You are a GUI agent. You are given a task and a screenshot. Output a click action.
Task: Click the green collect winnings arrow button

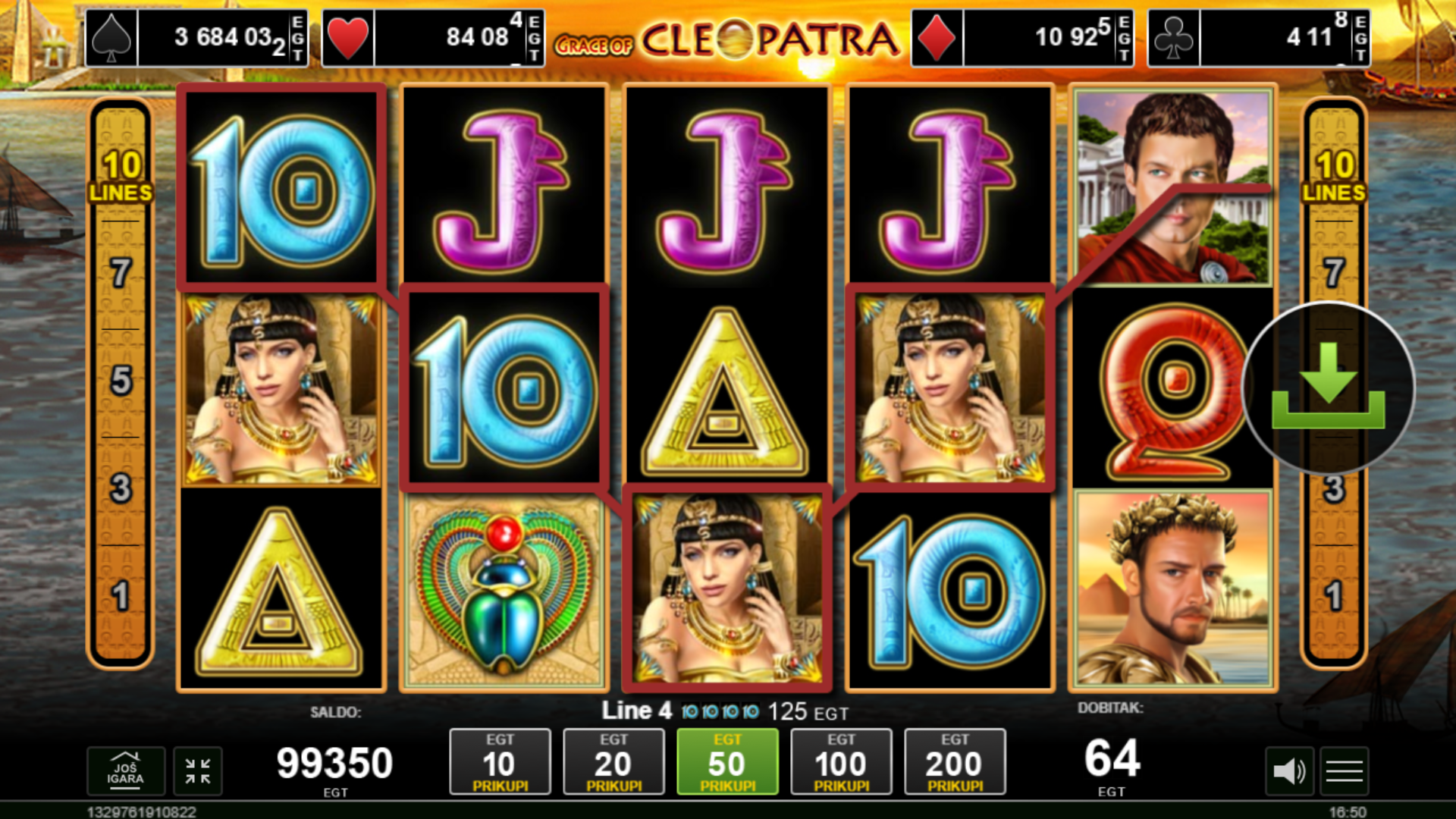(1328, 388)
